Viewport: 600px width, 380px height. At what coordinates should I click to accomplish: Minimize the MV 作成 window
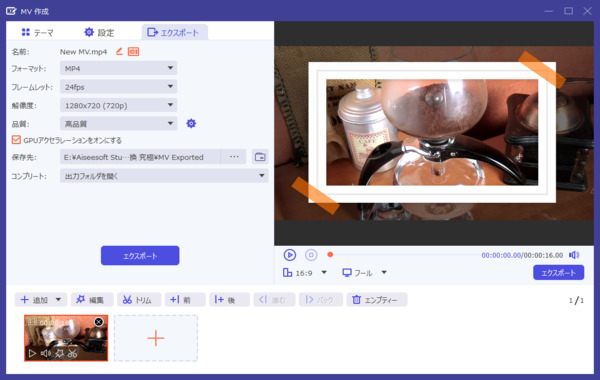point(549,11)
